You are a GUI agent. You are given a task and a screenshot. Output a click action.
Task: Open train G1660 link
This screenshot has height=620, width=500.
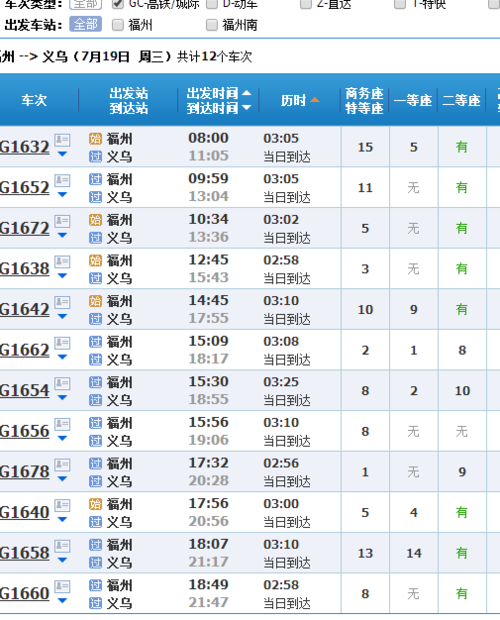point(25,594)
